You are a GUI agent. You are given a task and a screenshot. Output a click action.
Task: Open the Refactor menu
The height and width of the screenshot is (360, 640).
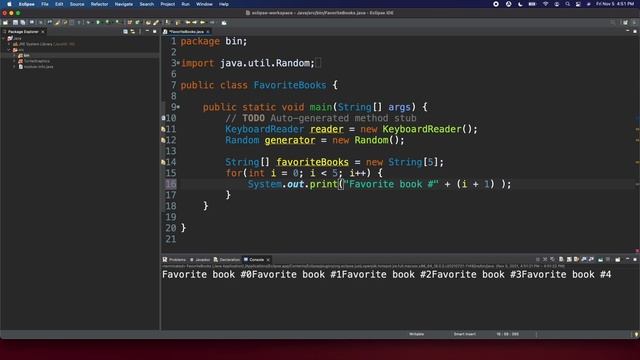pos(99,4)
